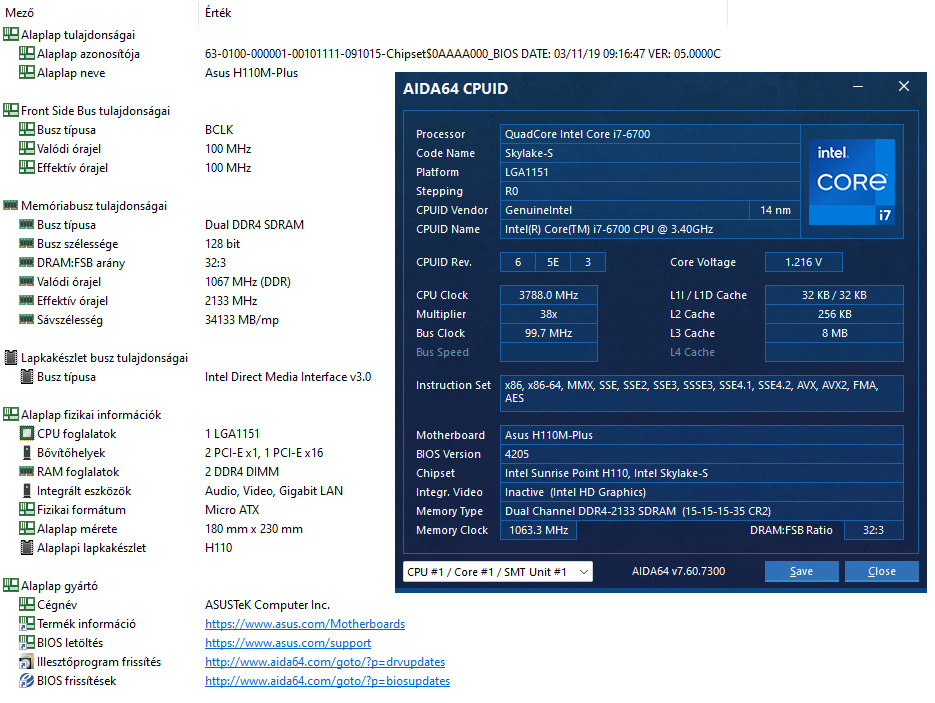
Task: Click the Memory Clock value 1063.3 MHz
Action: point(538,530)
